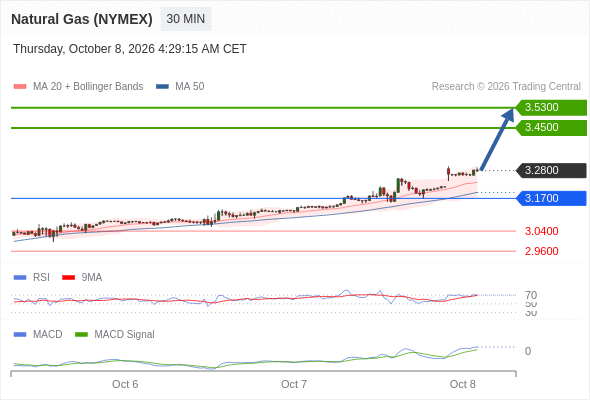The image size is (590, 400).
Task: Click the MA 50 blue legend swatch
Action: click(162, 87)
